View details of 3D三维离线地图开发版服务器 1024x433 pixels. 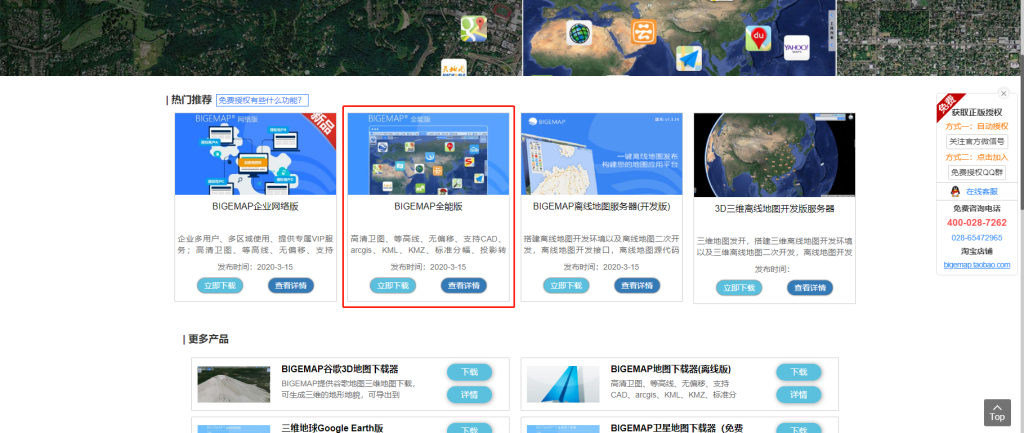coord(810,287)
